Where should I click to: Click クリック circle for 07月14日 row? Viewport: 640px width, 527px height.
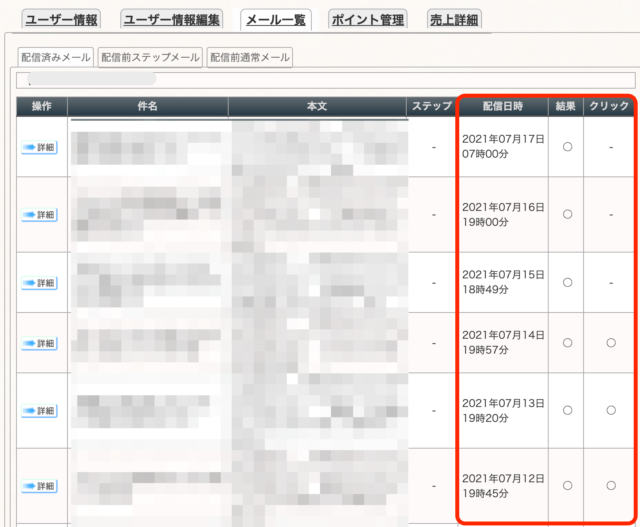pyautogui.click(x=611, y=343)
